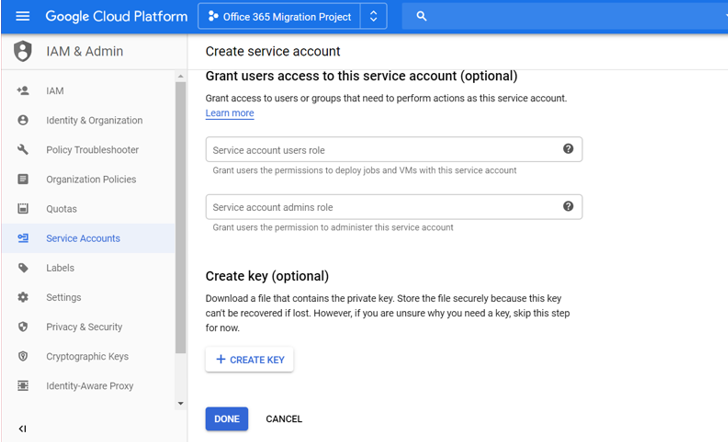Click the Labels tag icon

(23, 268)
